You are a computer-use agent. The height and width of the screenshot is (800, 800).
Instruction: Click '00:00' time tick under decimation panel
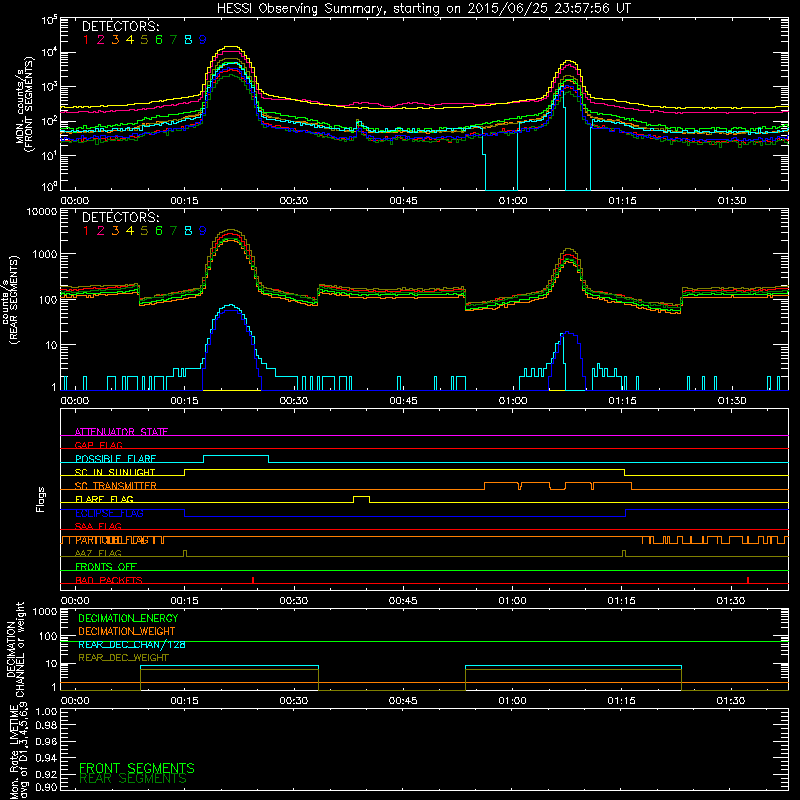pyautogui.click(x=75, y=701)
